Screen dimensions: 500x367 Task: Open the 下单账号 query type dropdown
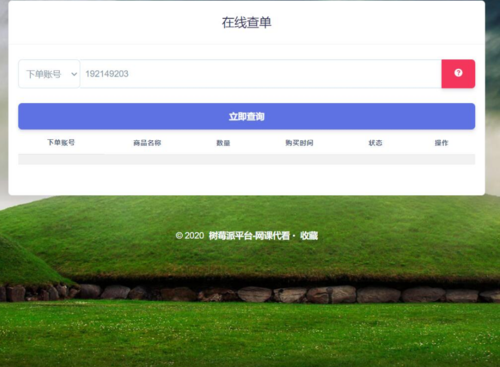point(49,74)
